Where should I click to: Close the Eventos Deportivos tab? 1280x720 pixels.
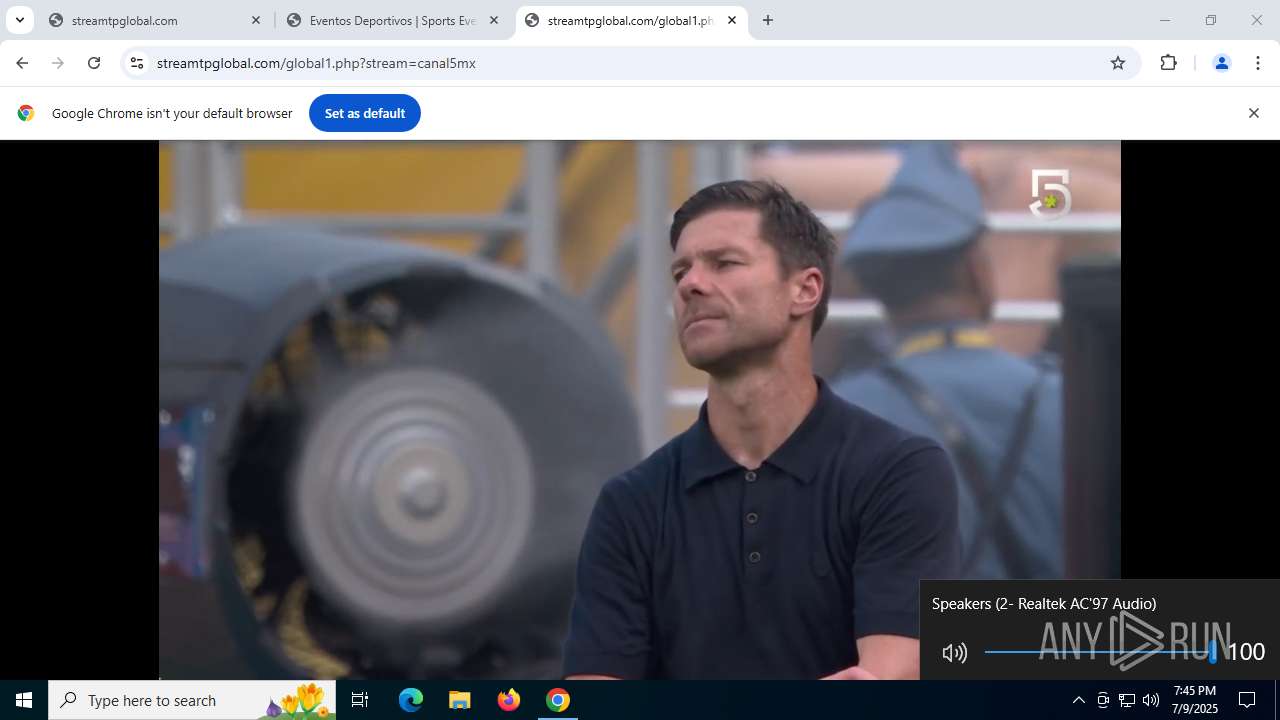point(494,20)
